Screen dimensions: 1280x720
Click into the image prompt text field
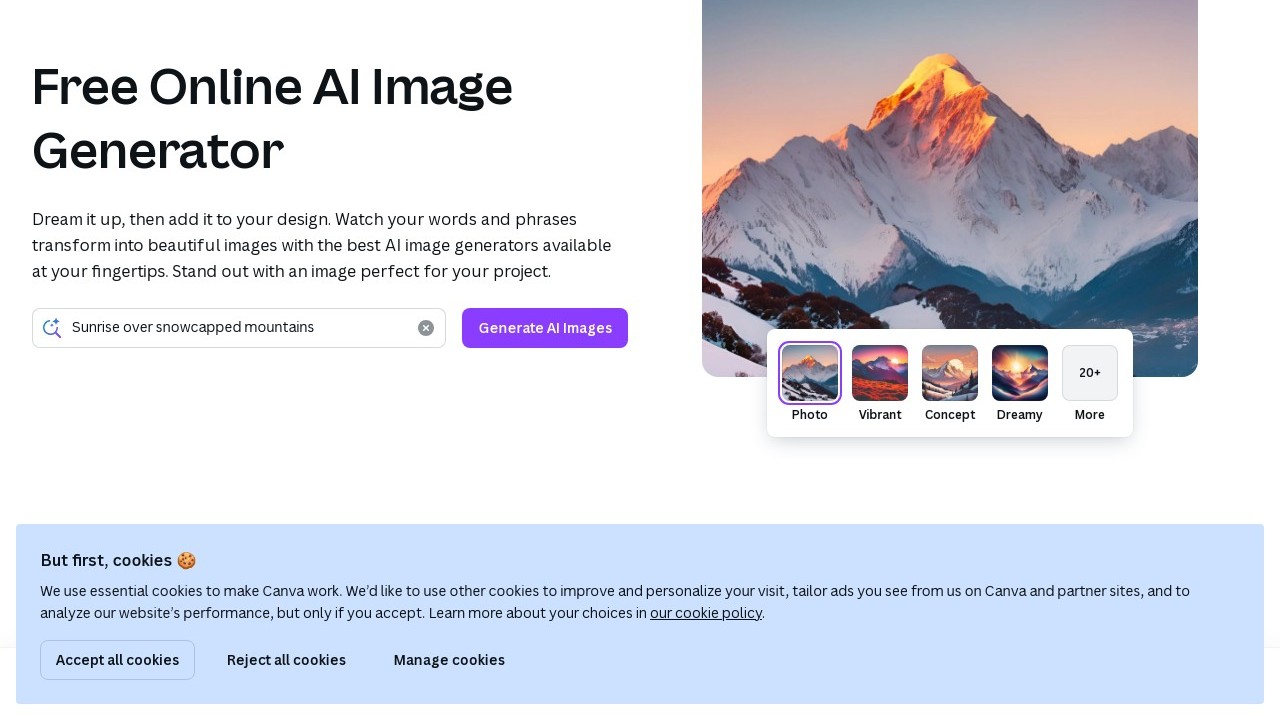click(x=240, y=328)
